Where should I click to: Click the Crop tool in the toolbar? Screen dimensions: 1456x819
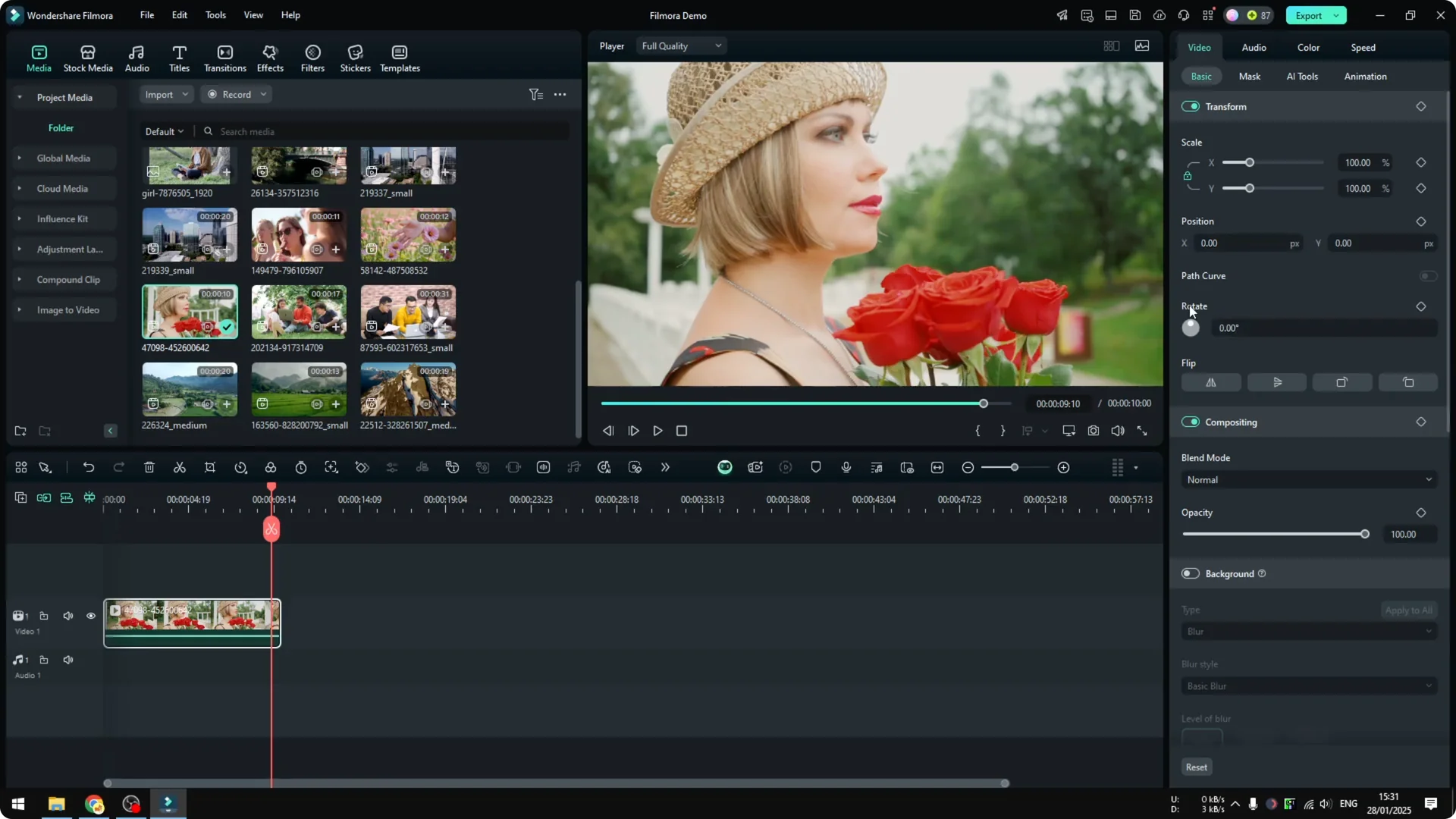tap(210, 467)
